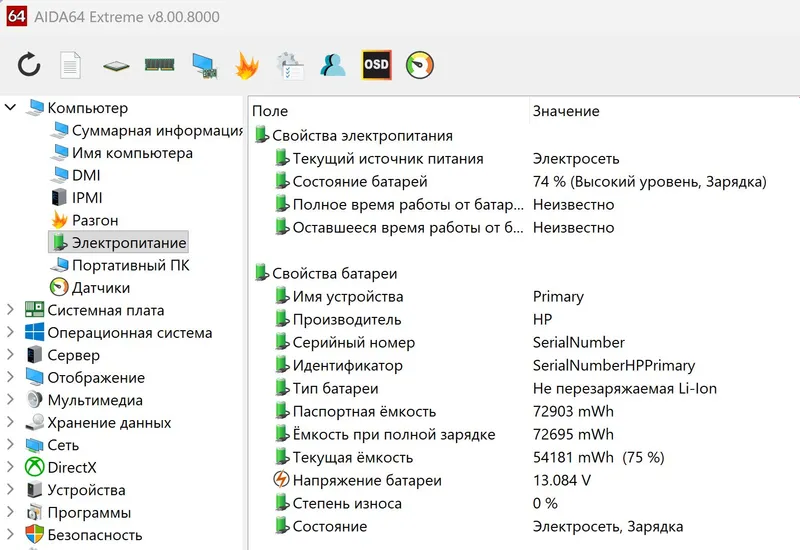Select the Электропитание tree item
Viewport: 800px width, 550px height.
click(118, 242)
